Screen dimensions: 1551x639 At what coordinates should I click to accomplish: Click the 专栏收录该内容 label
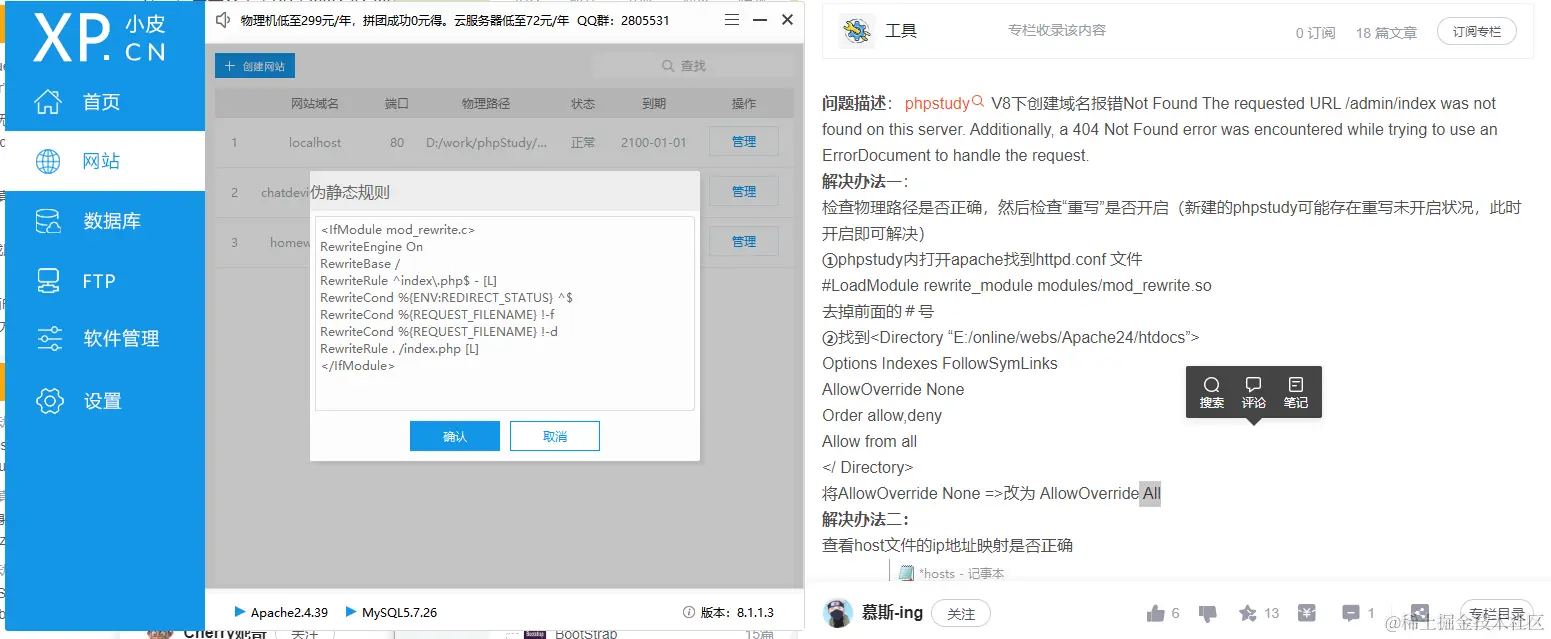coord(1057,30)
